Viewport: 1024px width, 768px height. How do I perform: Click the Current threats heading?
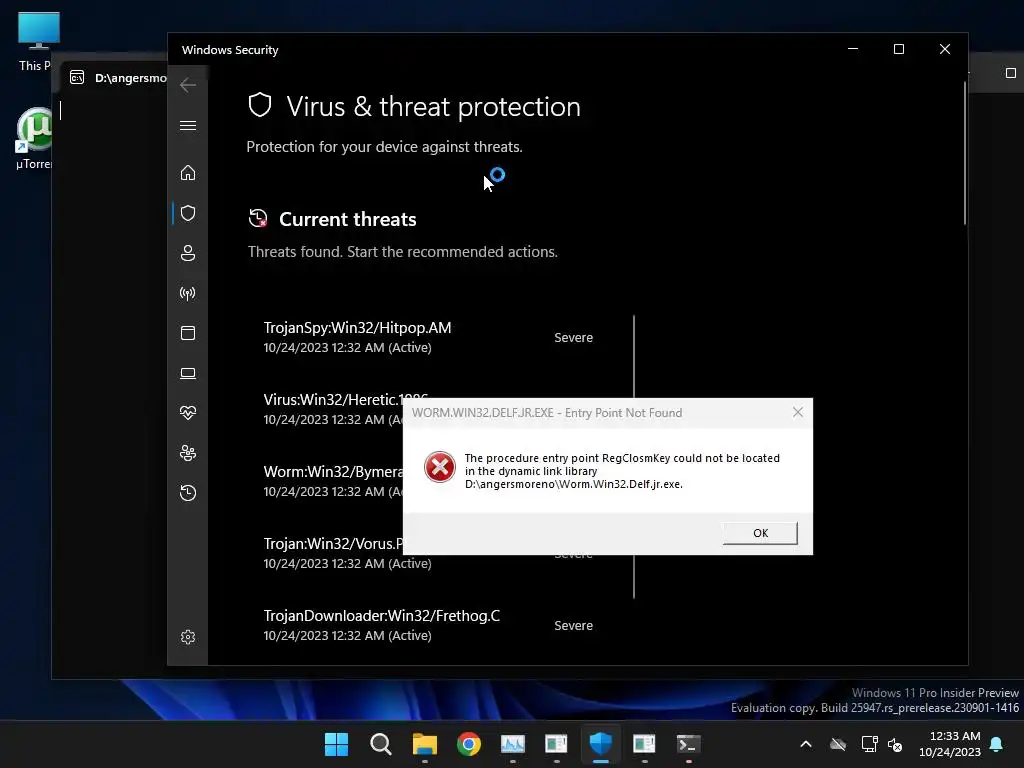tap(347, 219)
